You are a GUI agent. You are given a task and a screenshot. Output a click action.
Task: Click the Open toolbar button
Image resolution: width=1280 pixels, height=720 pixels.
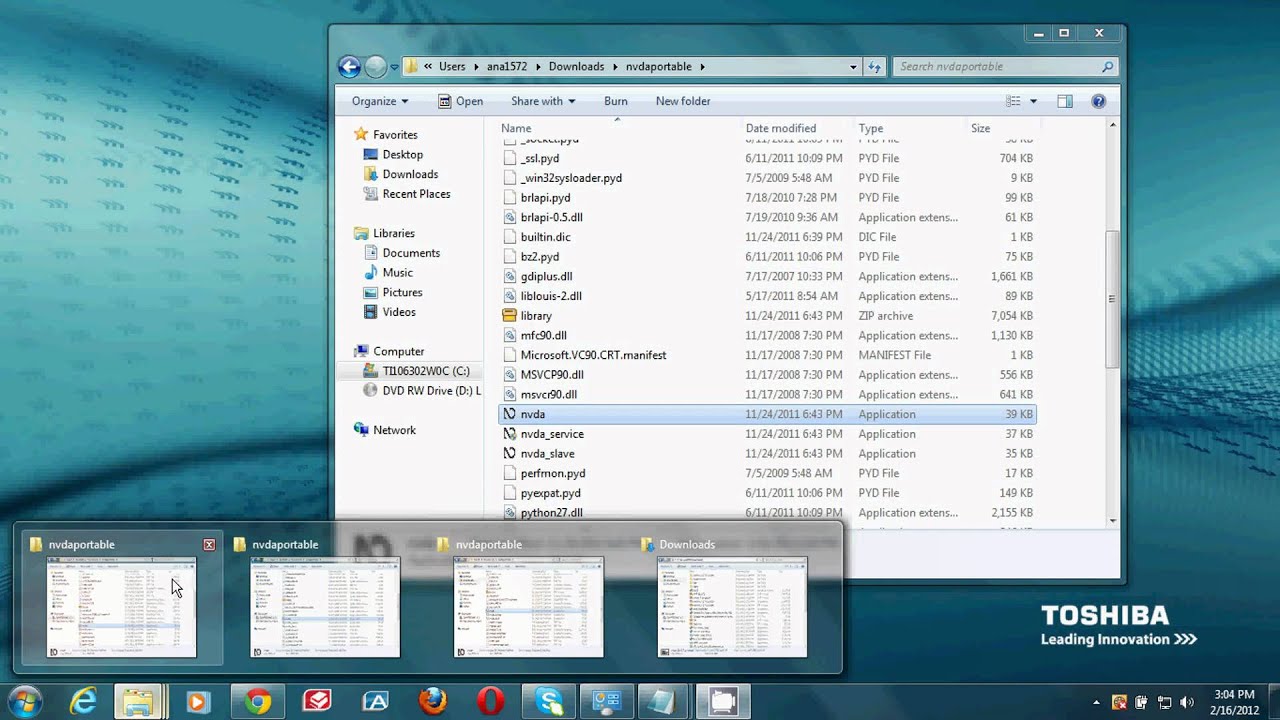coord(461,101)
